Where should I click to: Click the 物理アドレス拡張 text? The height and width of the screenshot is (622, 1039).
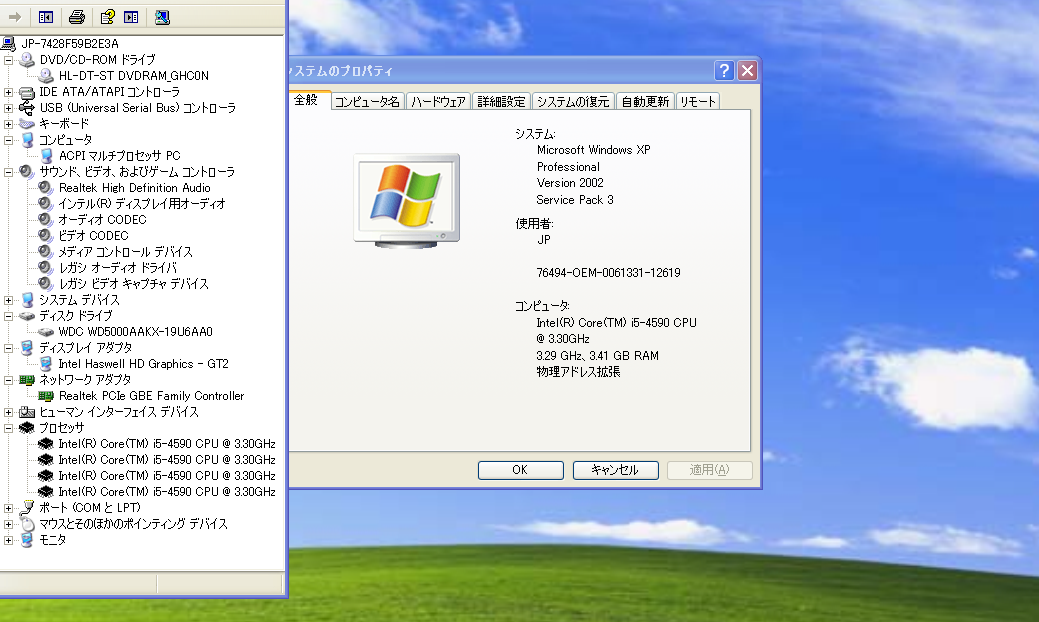coord(578,372)
